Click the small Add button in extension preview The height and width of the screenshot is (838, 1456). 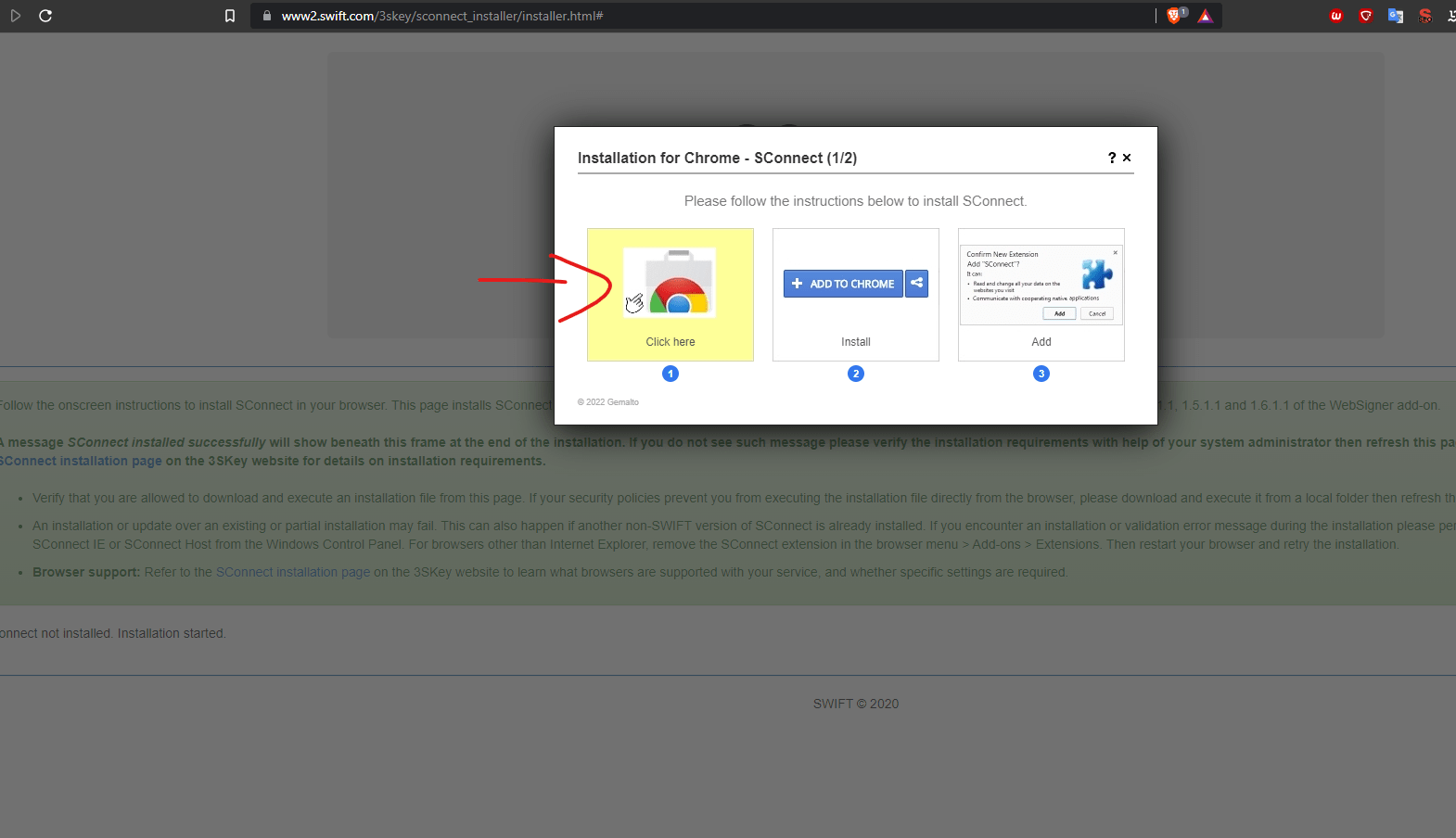[x=1060, y=314]
